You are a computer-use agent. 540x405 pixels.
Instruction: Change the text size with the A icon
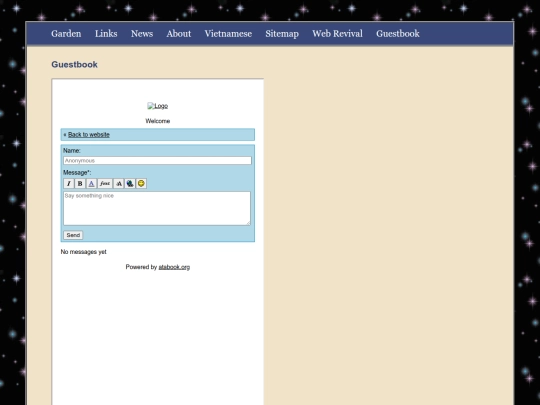(x=118, y=184)
